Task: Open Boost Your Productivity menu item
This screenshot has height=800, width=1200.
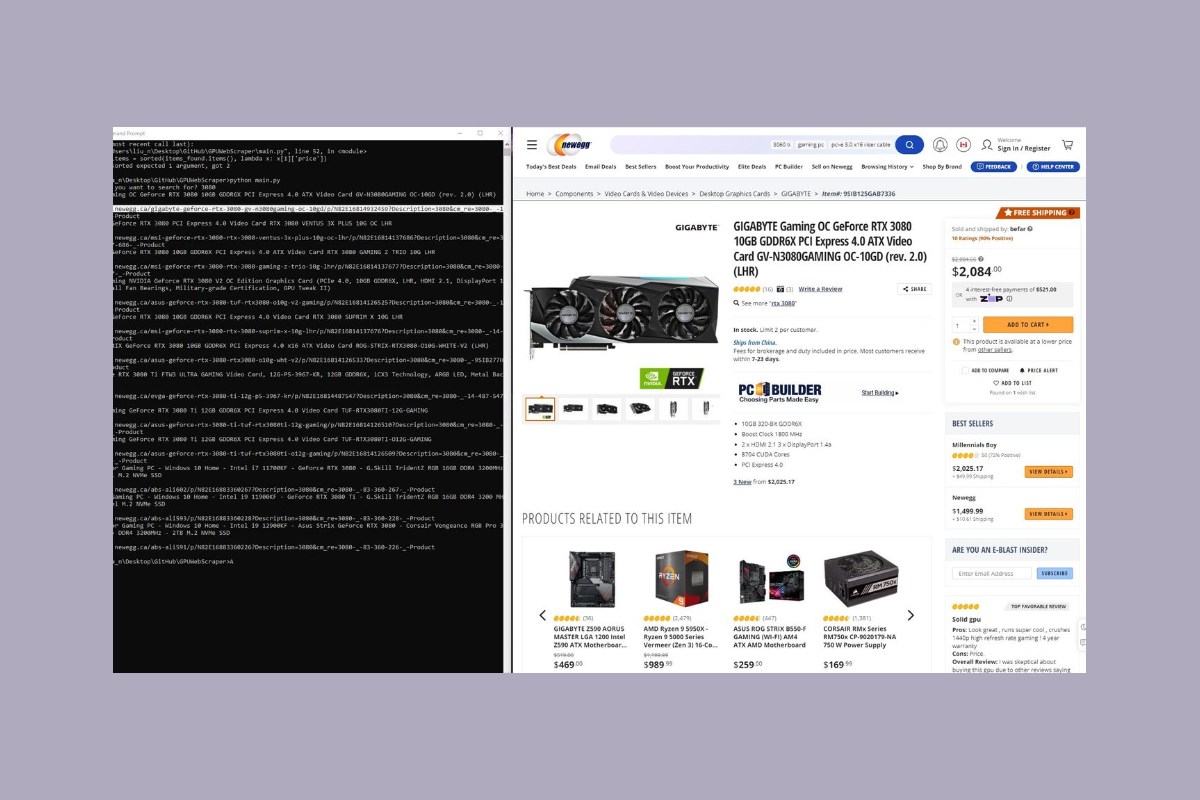Action: coord(697,167)
